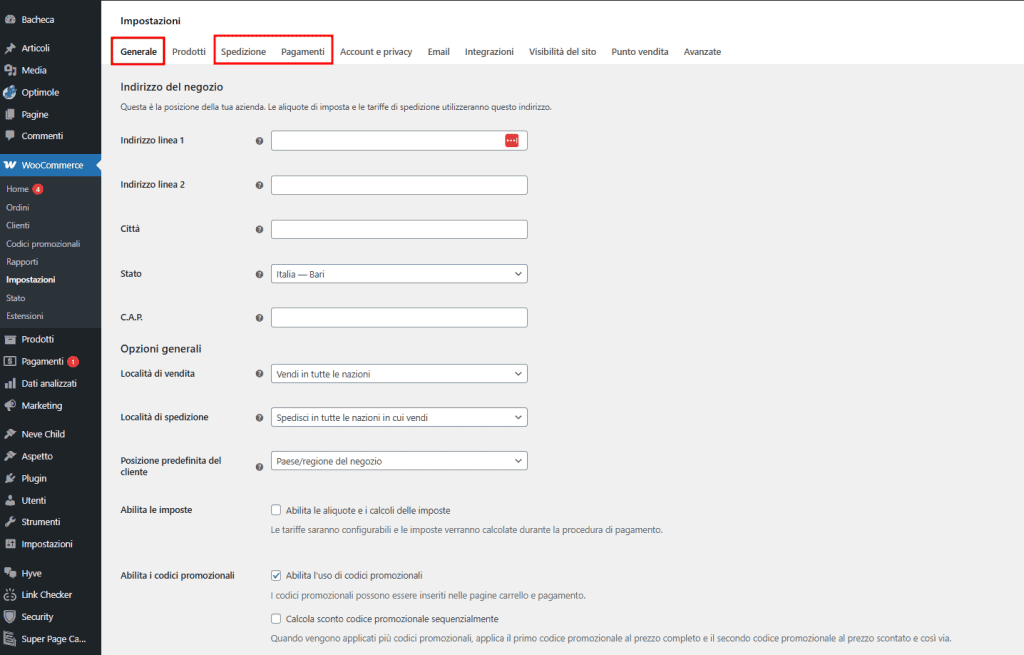Enable 'Abilita le aliquote e i calcoli delle imposte'

coord(276,509)
